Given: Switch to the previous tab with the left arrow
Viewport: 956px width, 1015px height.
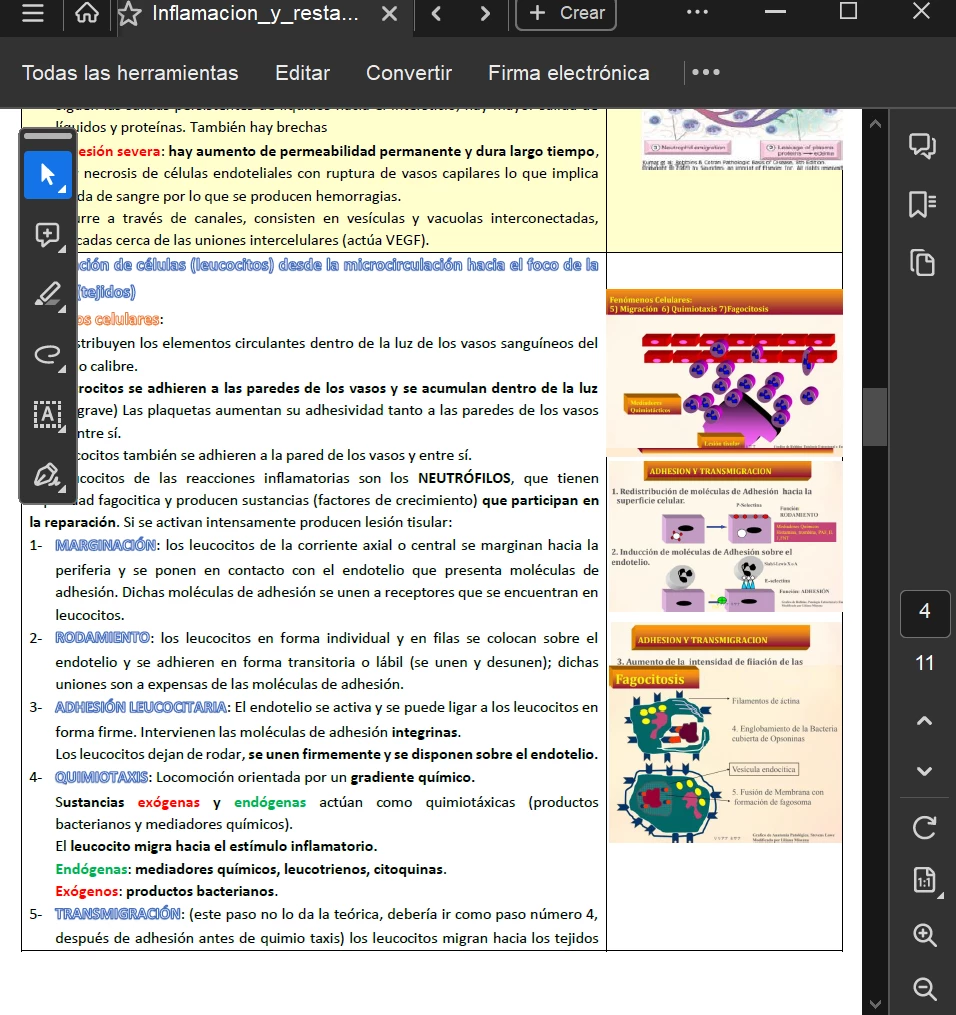Looking at the screenshot, I should click(x=436, y=14).
